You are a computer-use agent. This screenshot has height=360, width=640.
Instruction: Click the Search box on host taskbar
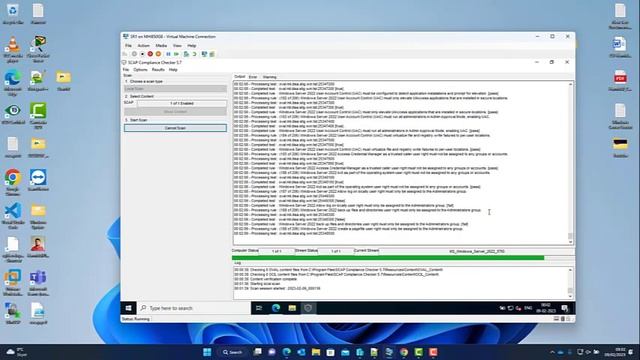[233, 352]
